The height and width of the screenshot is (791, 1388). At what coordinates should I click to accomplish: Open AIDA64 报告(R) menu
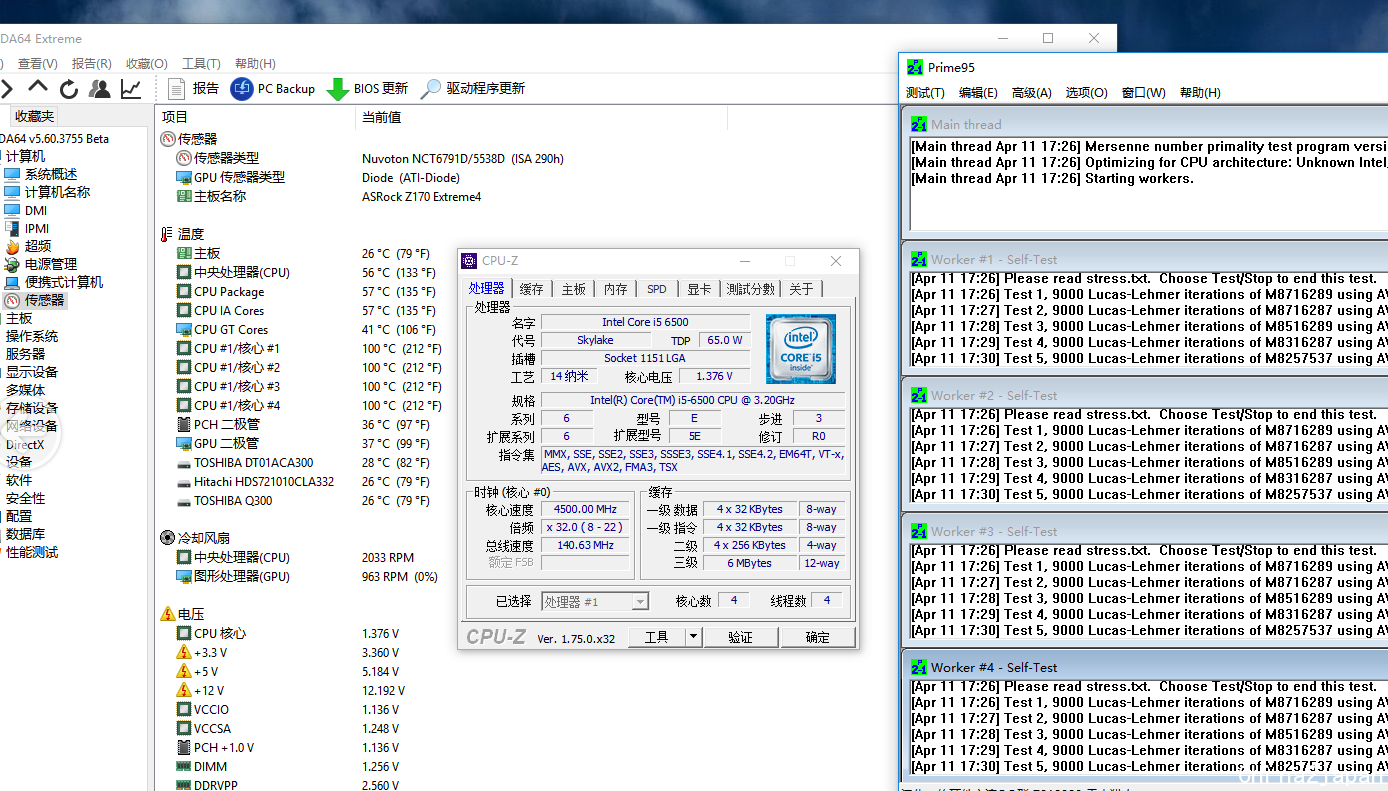click(92, 64)
